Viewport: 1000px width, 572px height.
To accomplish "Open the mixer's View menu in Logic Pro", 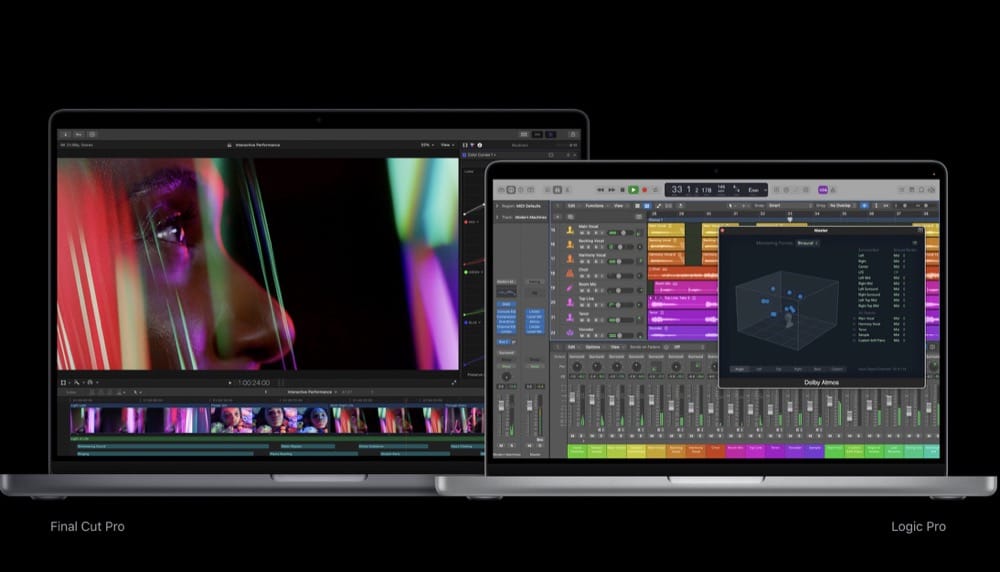I will click(x=615, y=347).
